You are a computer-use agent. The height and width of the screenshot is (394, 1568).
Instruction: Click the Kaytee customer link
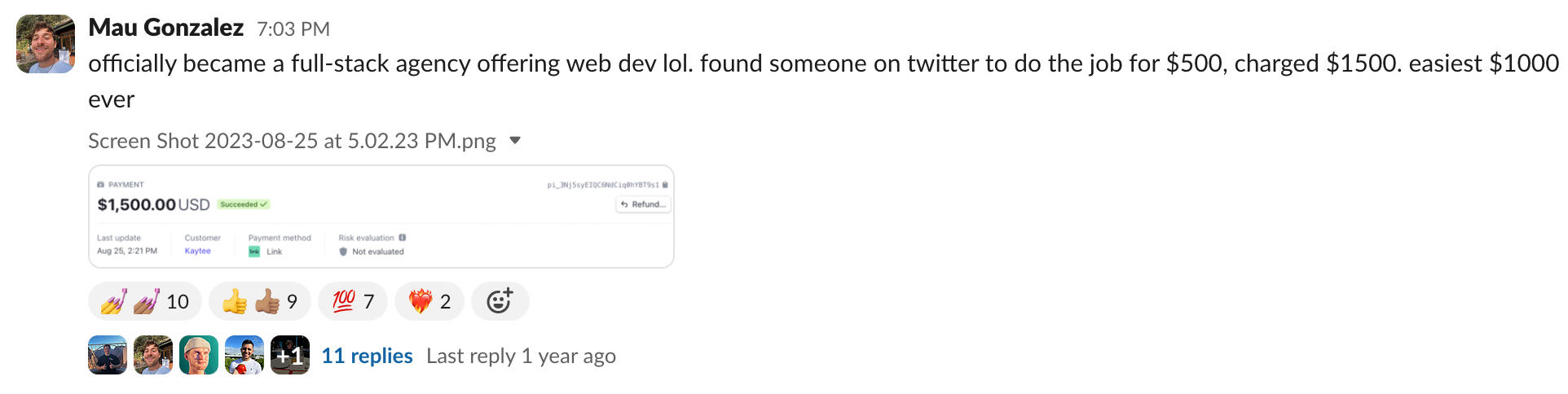[197, 251]
